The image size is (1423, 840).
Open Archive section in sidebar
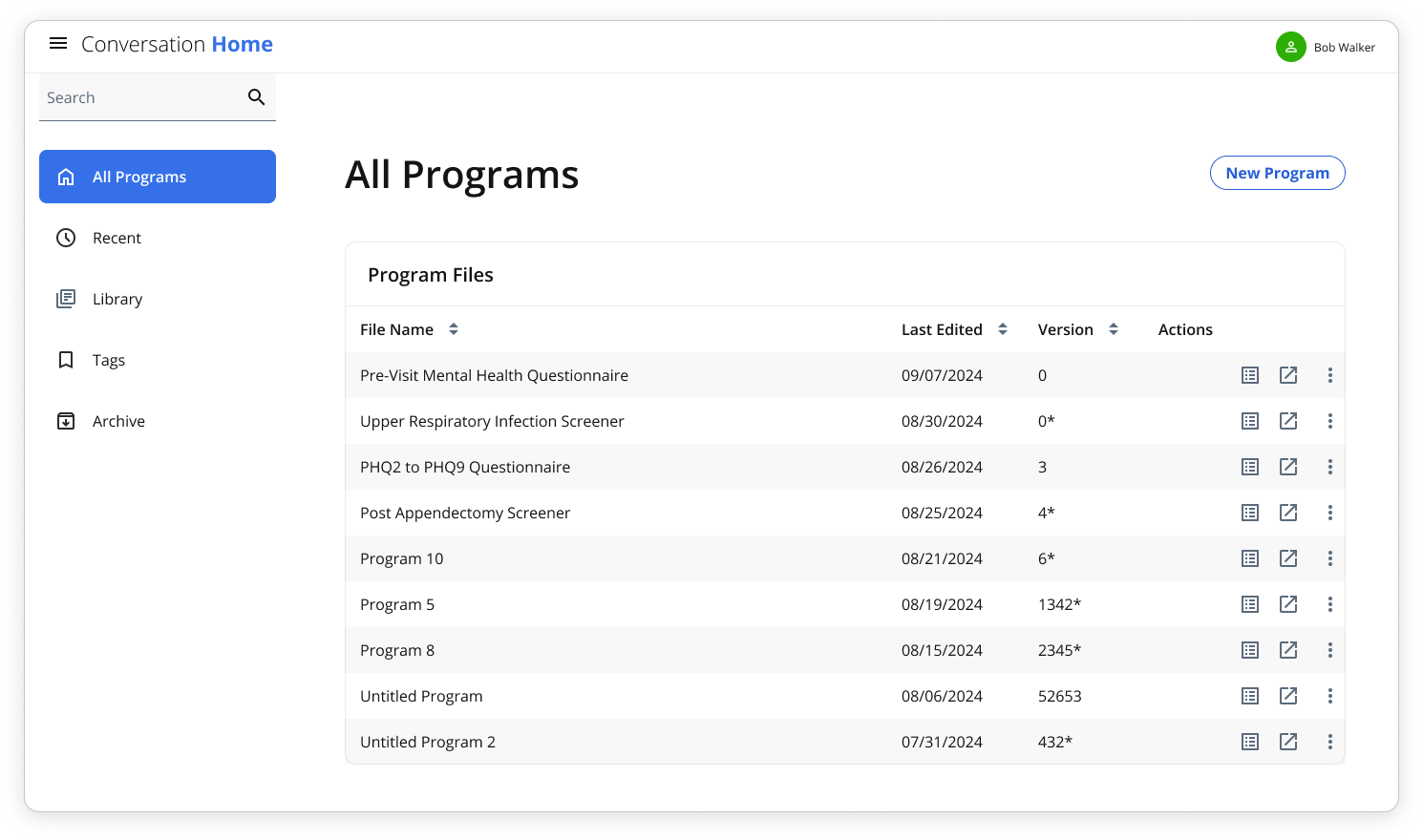point(158,421)
